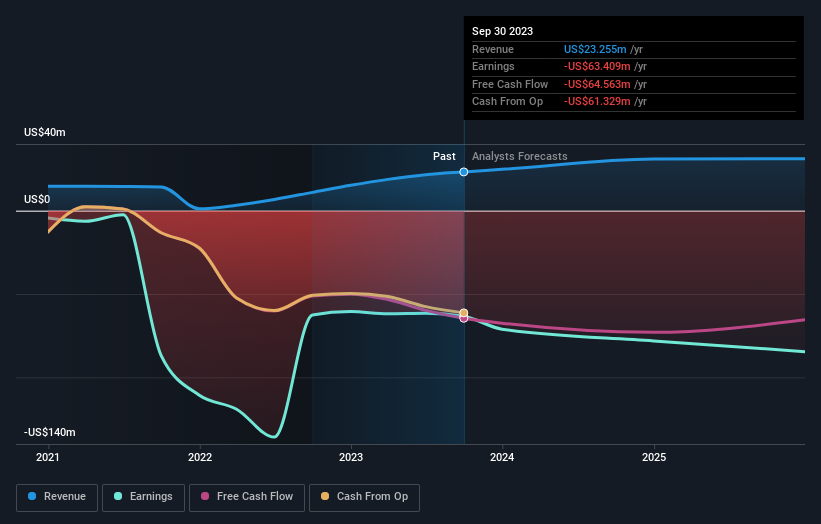Toggle the Earnings legend button
The height and width of the screenshot is (524, 821).
coord(143,497)
